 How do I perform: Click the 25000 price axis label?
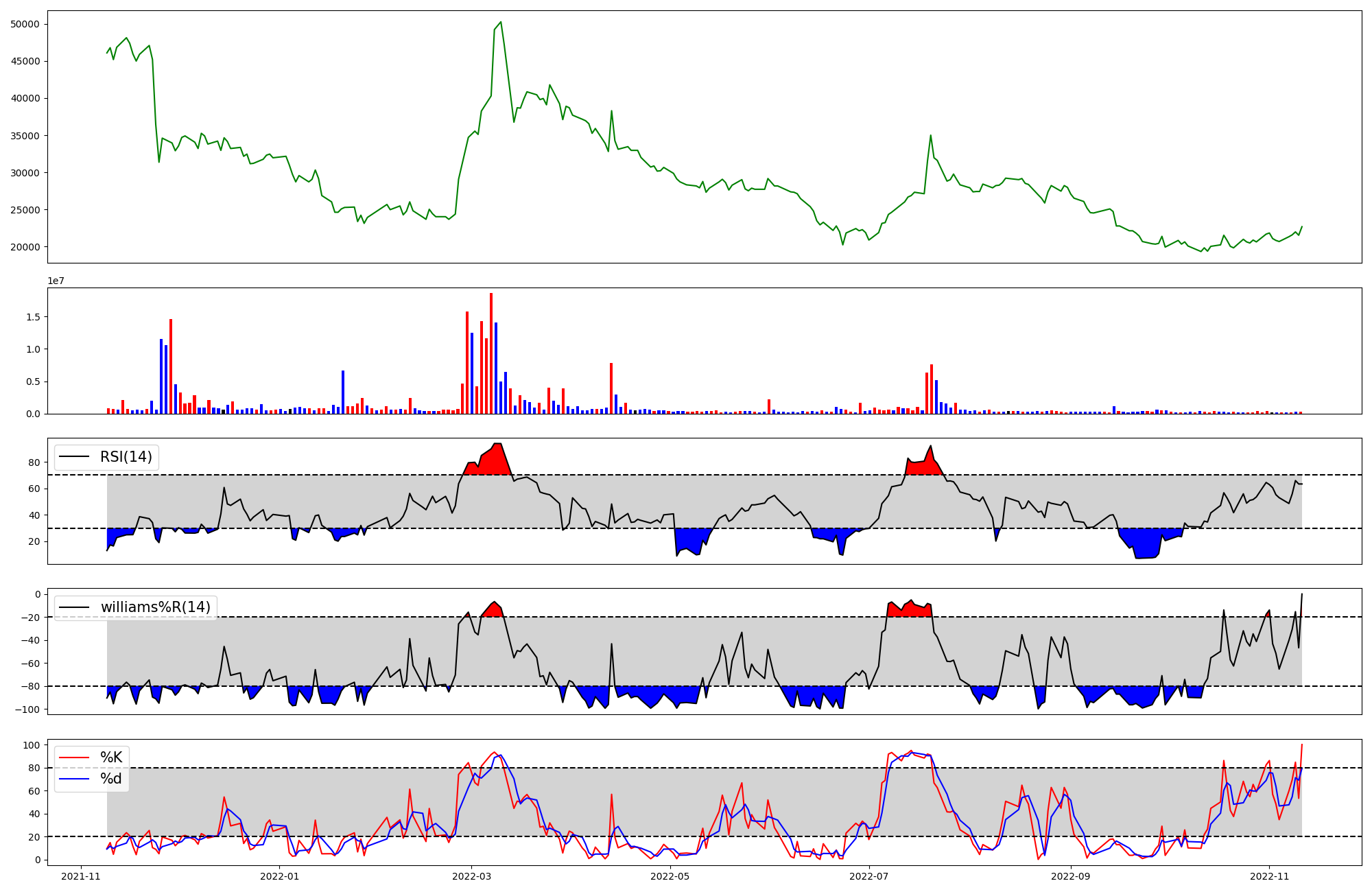click(25, 210)
